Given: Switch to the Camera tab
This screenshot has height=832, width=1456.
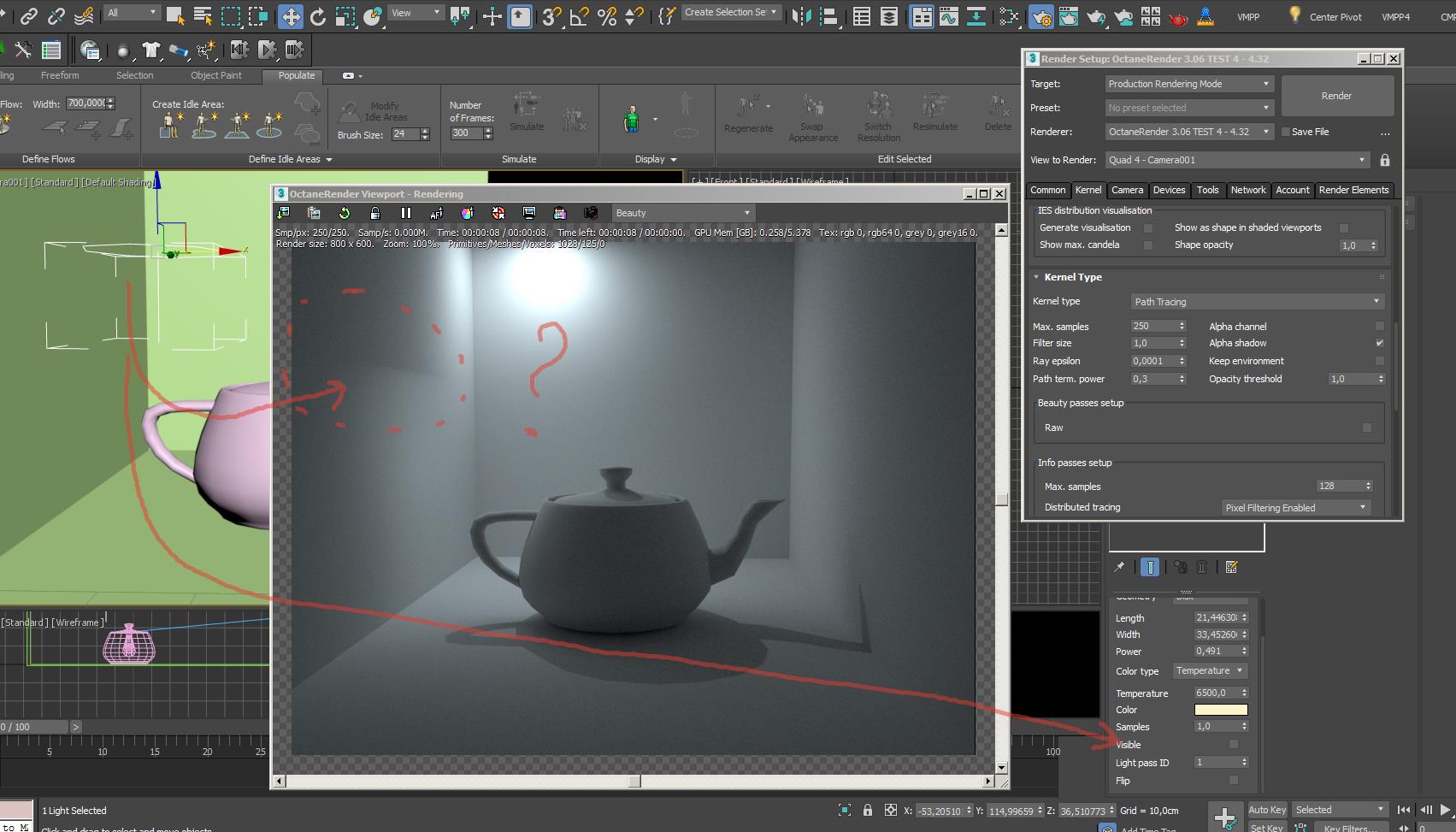Looking at the screenshot, I should point(1127,190).
